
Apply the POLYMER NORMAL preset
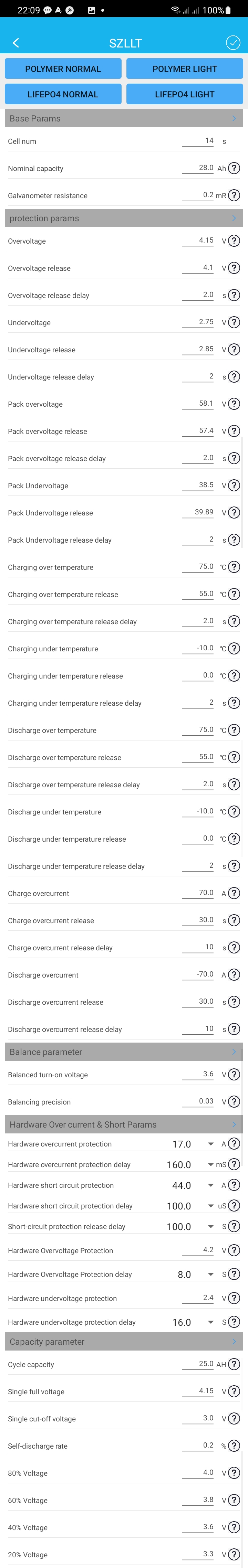pos(63,69)
